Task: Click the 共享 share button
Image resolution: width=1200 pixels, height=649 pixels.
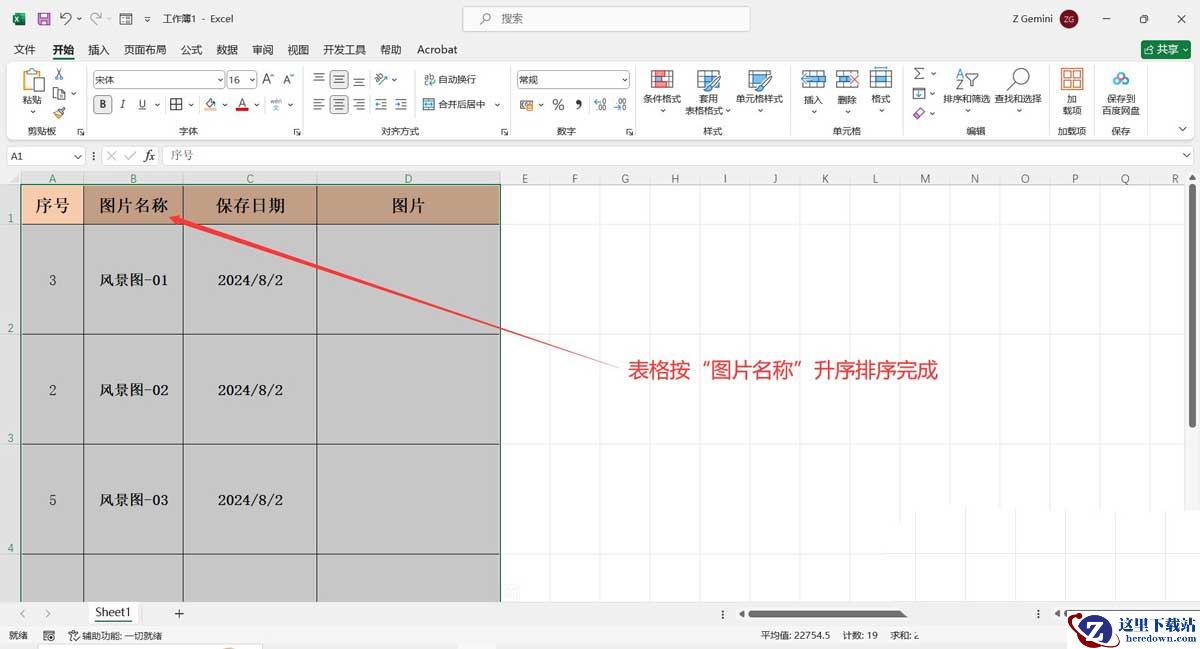Action: (1165, 49)
